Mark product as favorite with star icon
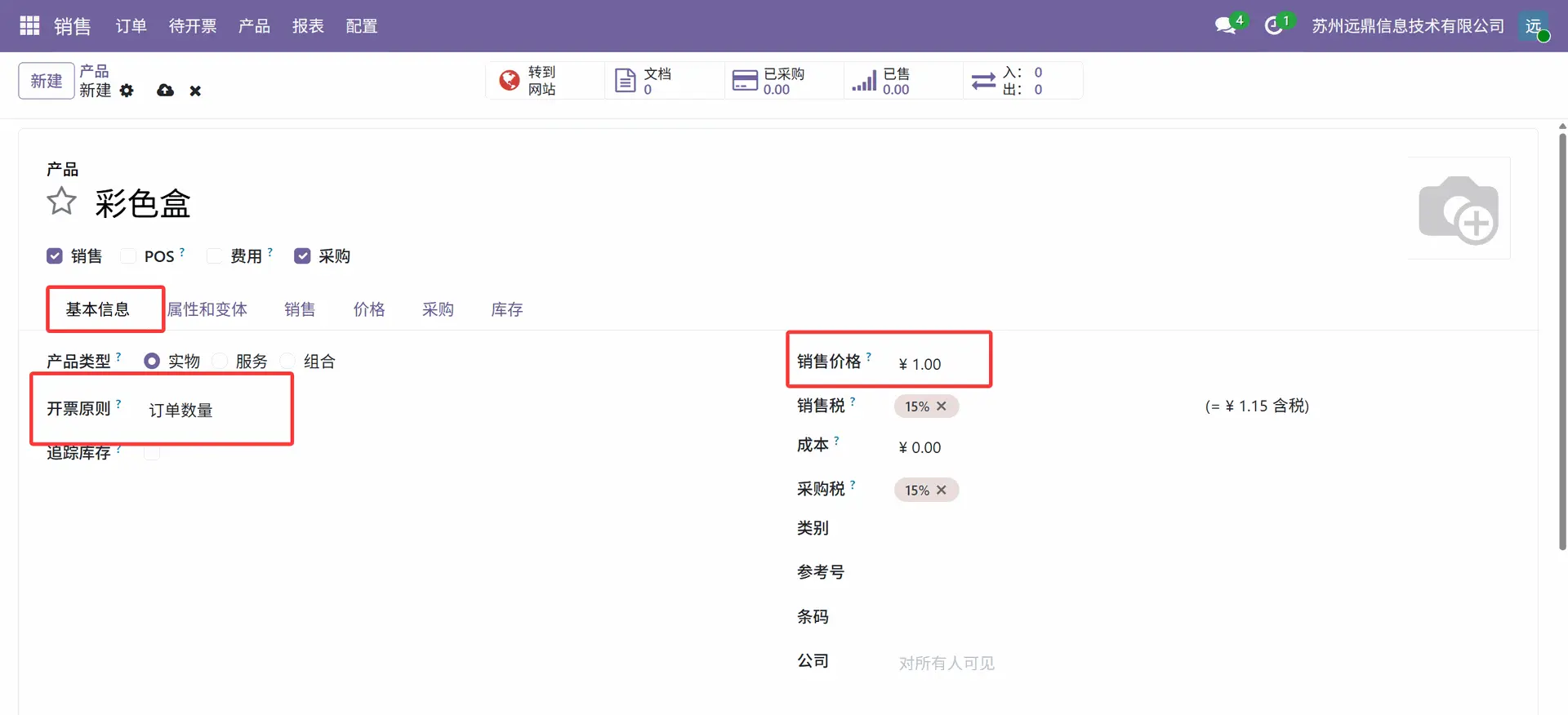The image size is (1568, 715). coord(61,202)
